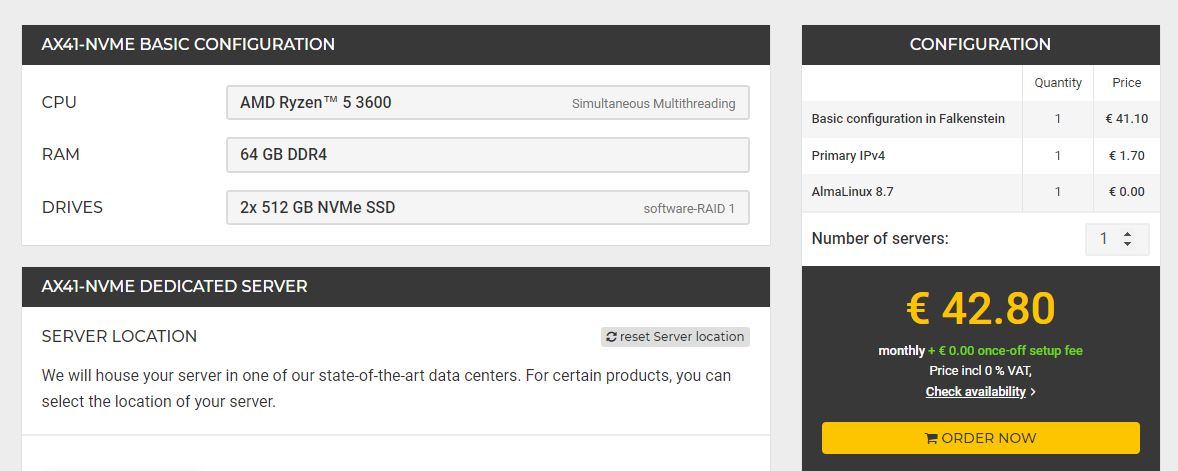Select the 64 GB DDR4 RAM field
Viewport: 1178px width, 471px height.
coord(488,155)
